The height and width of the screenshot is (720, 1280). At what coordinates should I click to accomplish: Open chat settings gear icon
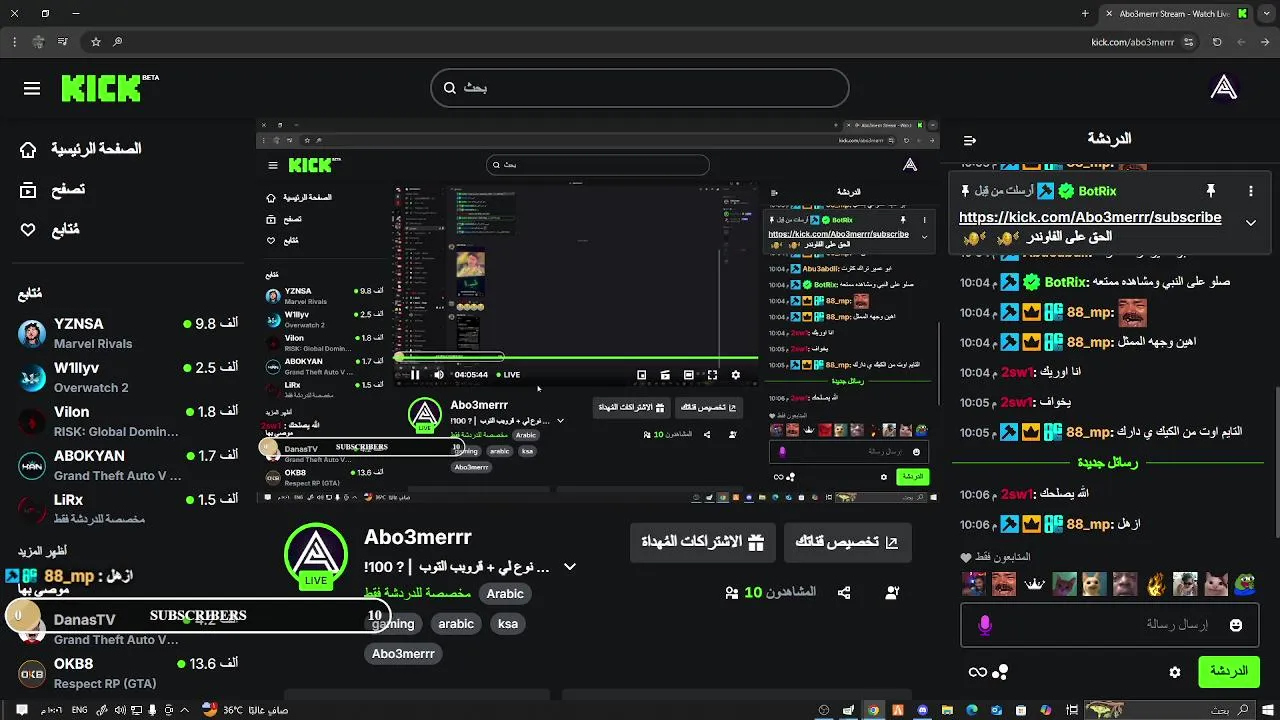point(1175,673)
